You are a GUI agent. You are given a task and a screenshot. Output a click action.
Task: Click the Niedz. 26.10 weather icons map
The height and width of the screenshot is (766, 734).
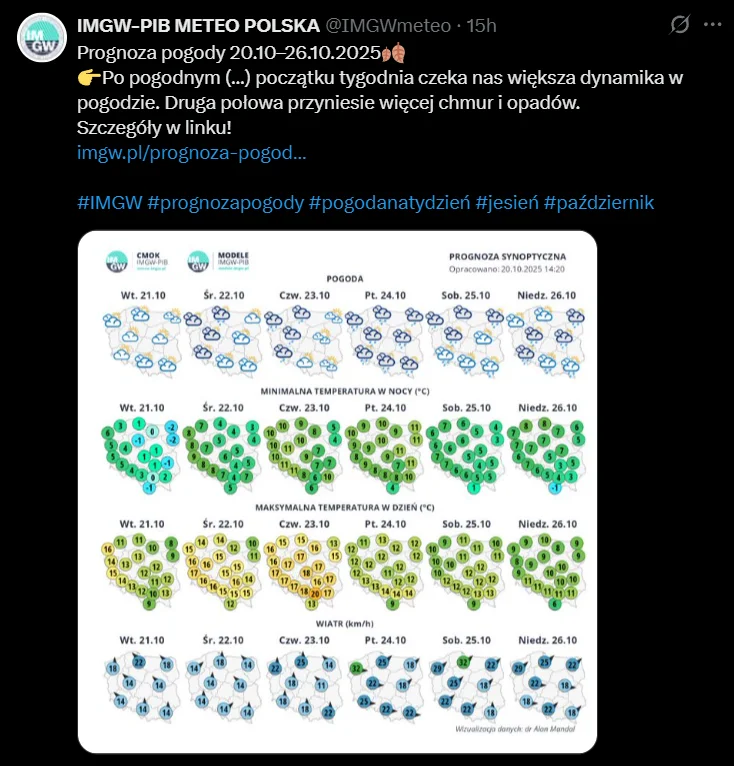[x=548, y=337]
